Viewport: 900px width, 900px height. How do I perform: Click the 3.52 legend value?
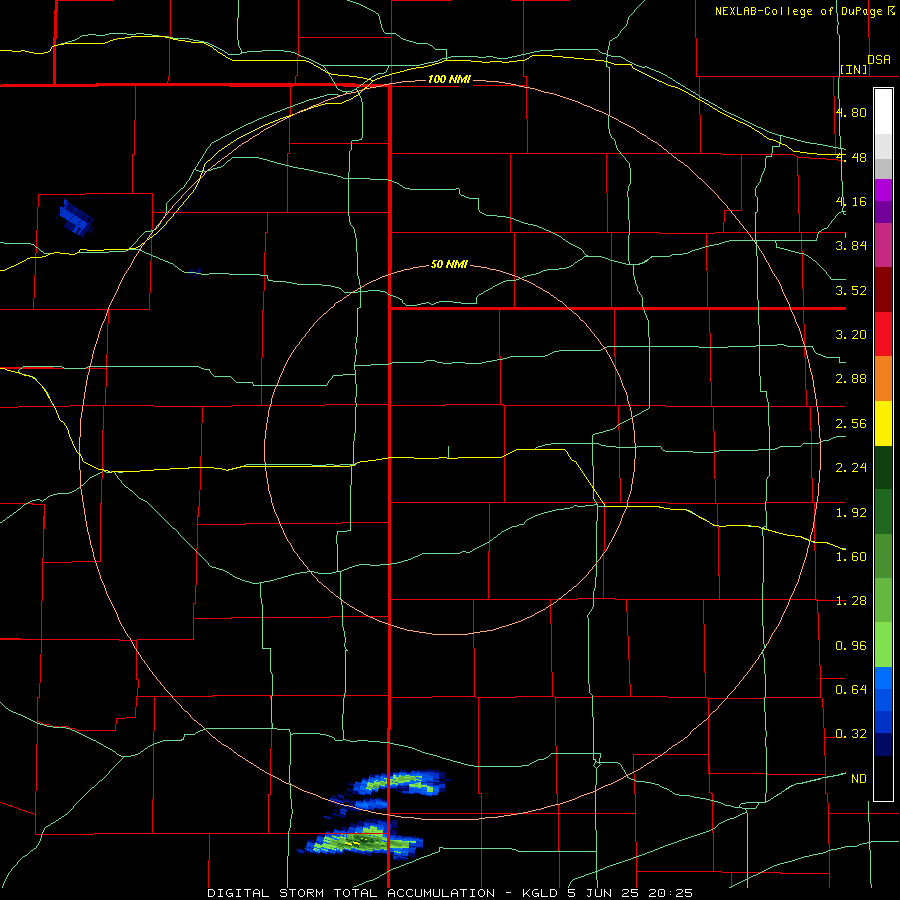point(851,290)
